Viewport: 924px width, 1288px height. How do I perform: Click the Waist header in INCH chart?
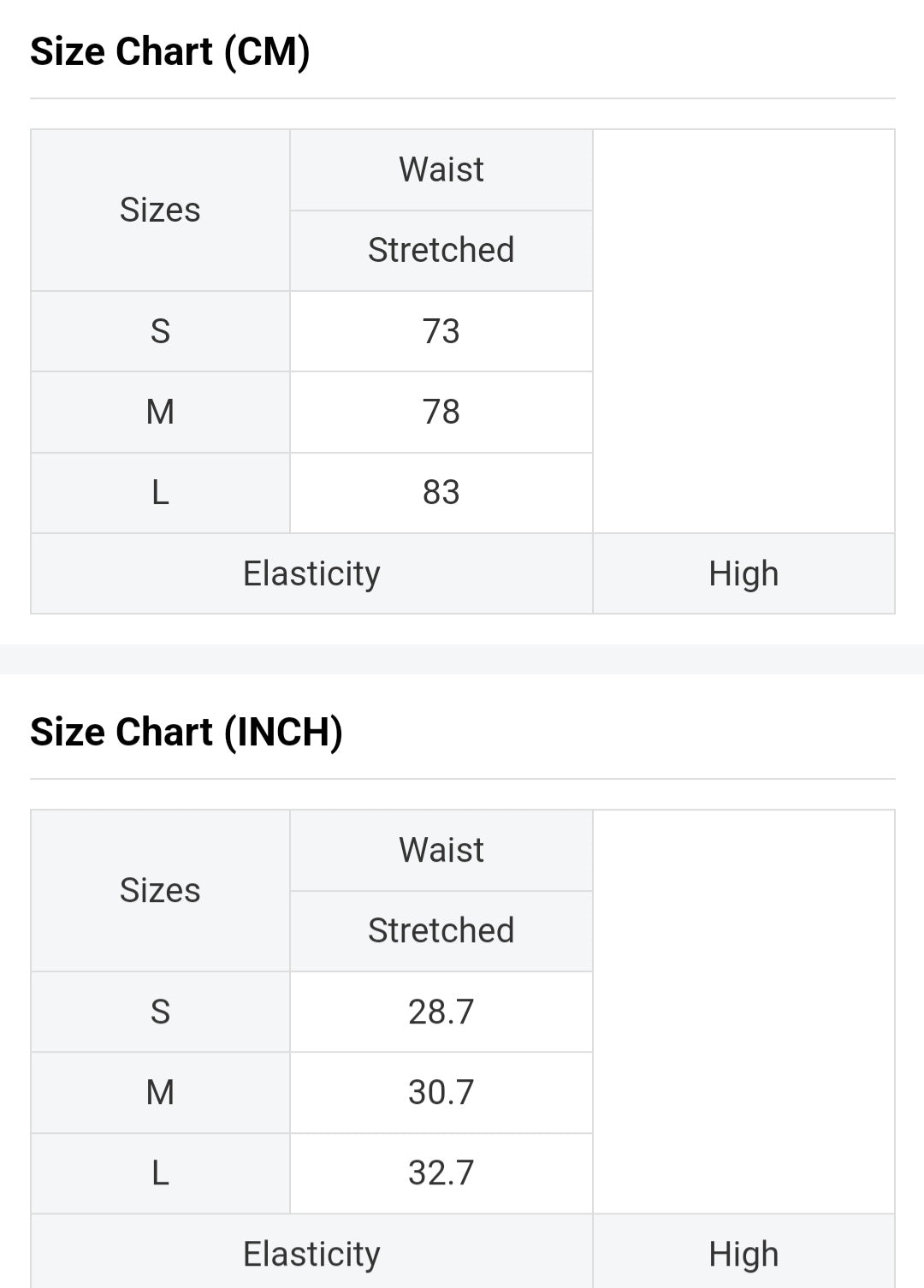(441, 850)
